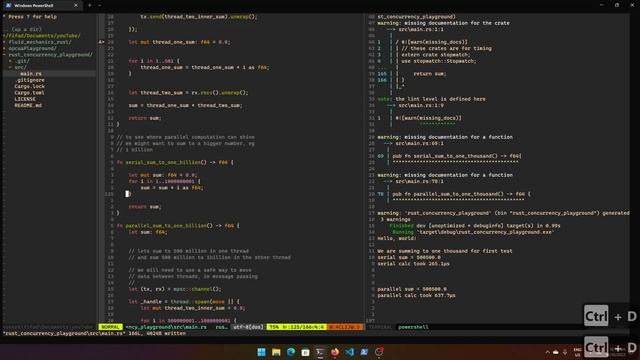Close the Windows PowerShell tab
640x360 pixels.
(x=76, y=5)
